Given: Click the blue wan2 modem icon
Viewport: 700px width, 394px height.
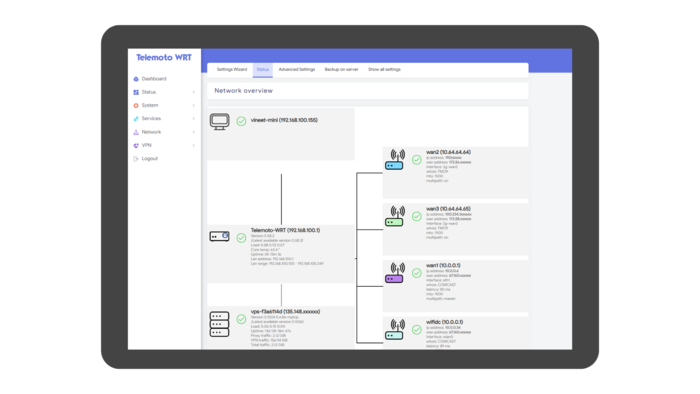Looking at the screenshot, I should [395, 160].
